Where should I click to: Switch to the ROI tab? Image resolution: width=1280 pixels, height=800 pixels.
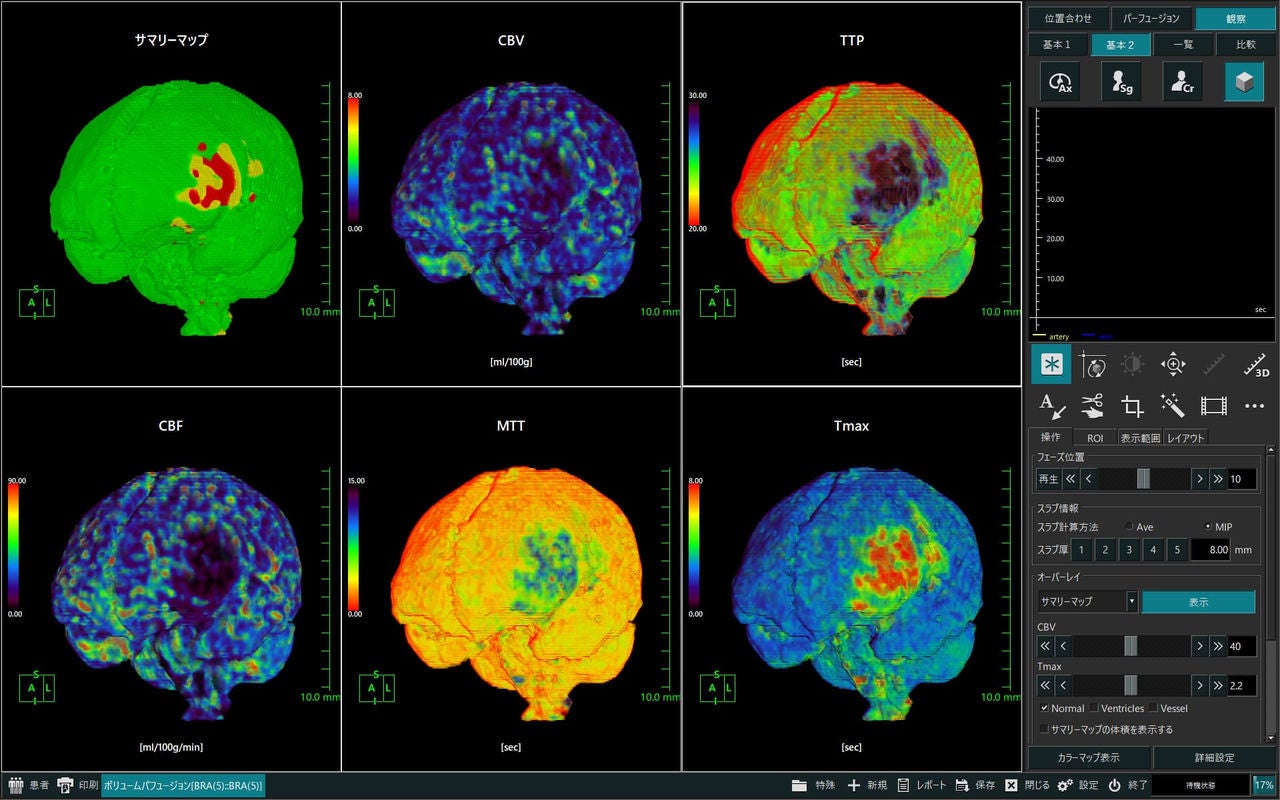(x=1095, y=437)
